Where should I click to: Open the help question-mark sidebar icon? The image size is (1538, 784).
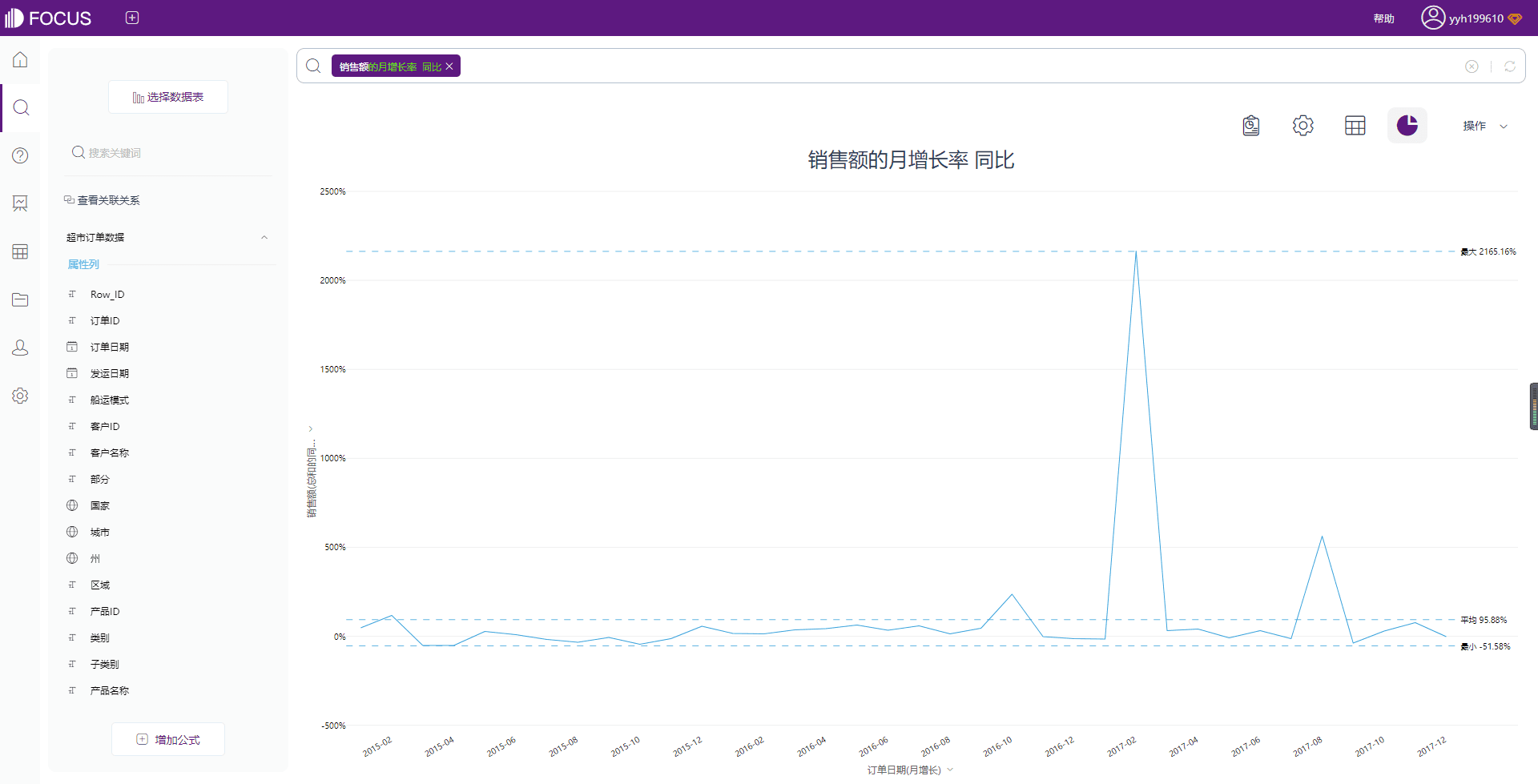(x=20, y=155)
